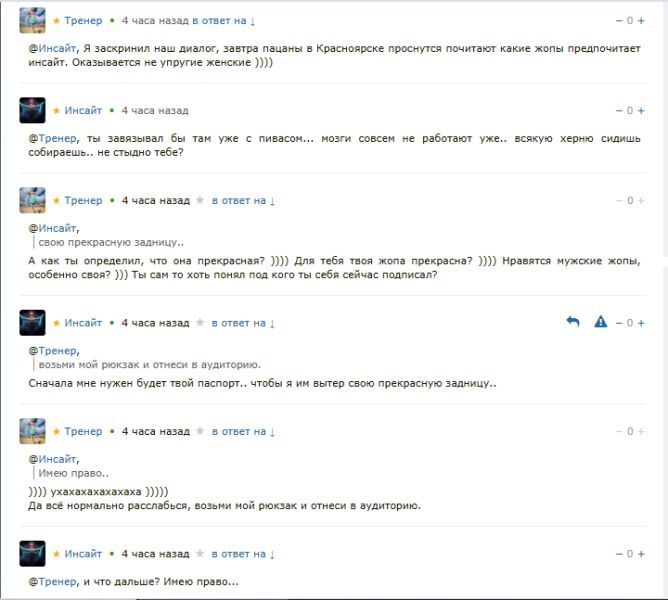Screen dimensions: 668x600
Task: Click plus on the last Инсайт comment
Action: pos(641,554)
